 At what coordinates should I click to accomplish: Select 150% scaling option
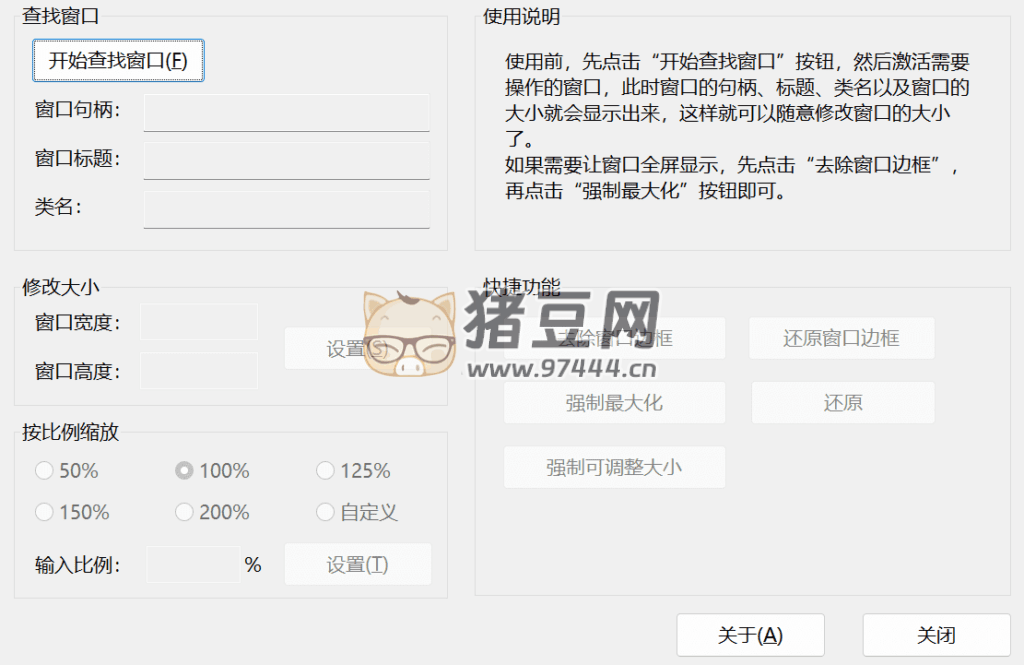(44, 512)
